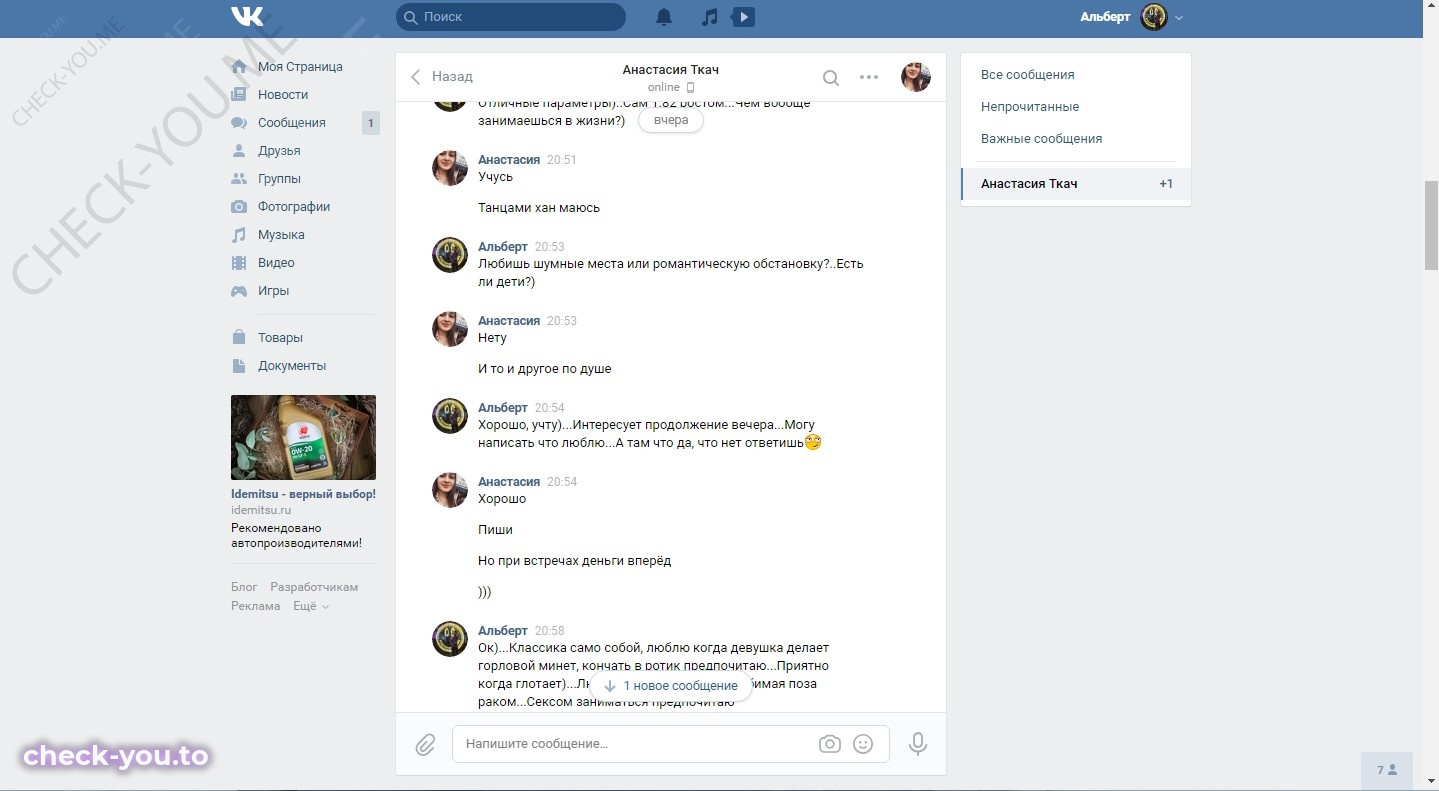This screenshot has height=791, width=1439.
Task: Click Анастасия avatar on 20:53 message
Action: point(450,329)
